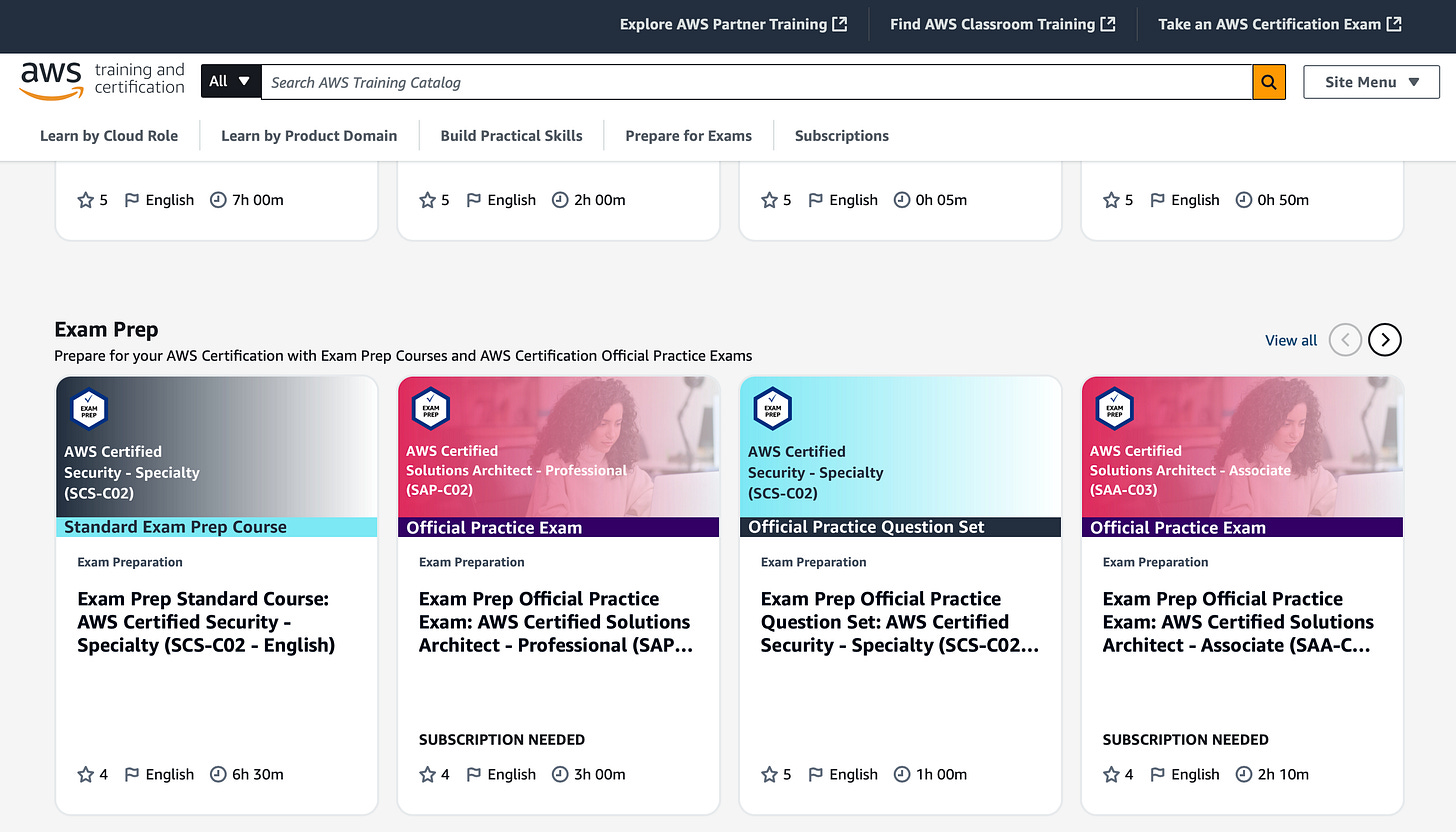Open Official Practice Exam Solutions Architect Professional title
Viewport: 1456px width, 832px height.
[555, 622]
